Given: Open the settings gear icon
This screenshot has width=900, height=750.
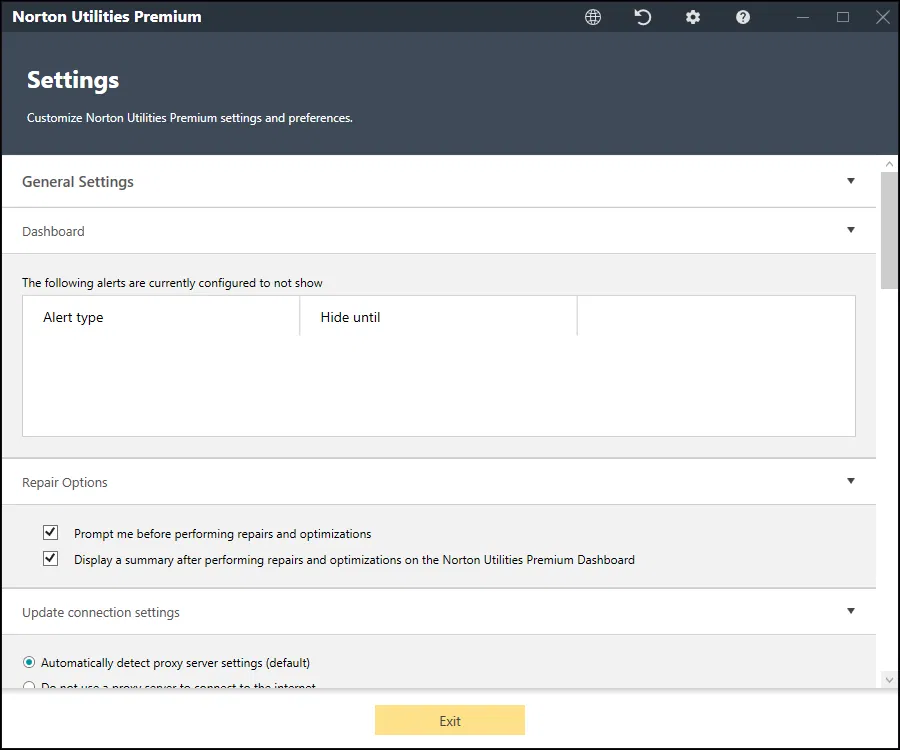Looking at the screenshot, I should 693,17.
